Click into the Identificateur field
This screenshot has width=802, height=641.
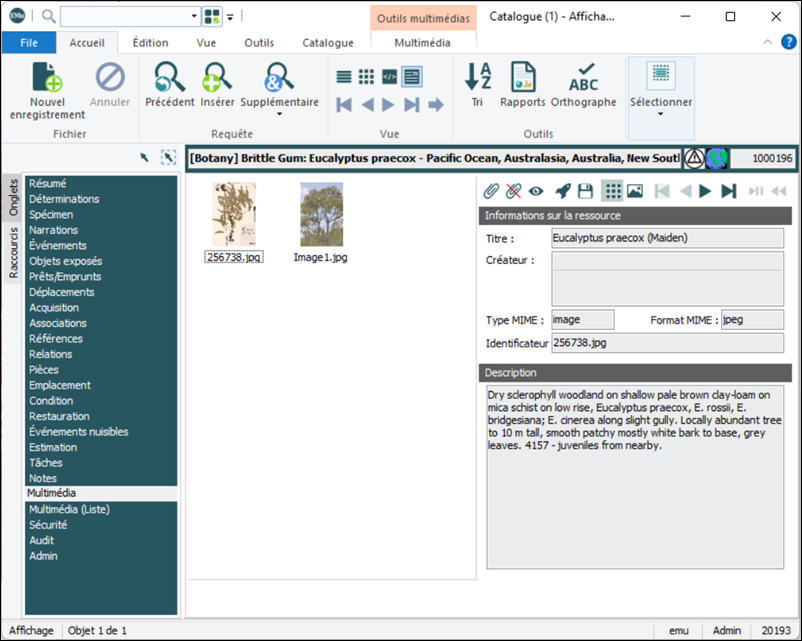(667, 343)
